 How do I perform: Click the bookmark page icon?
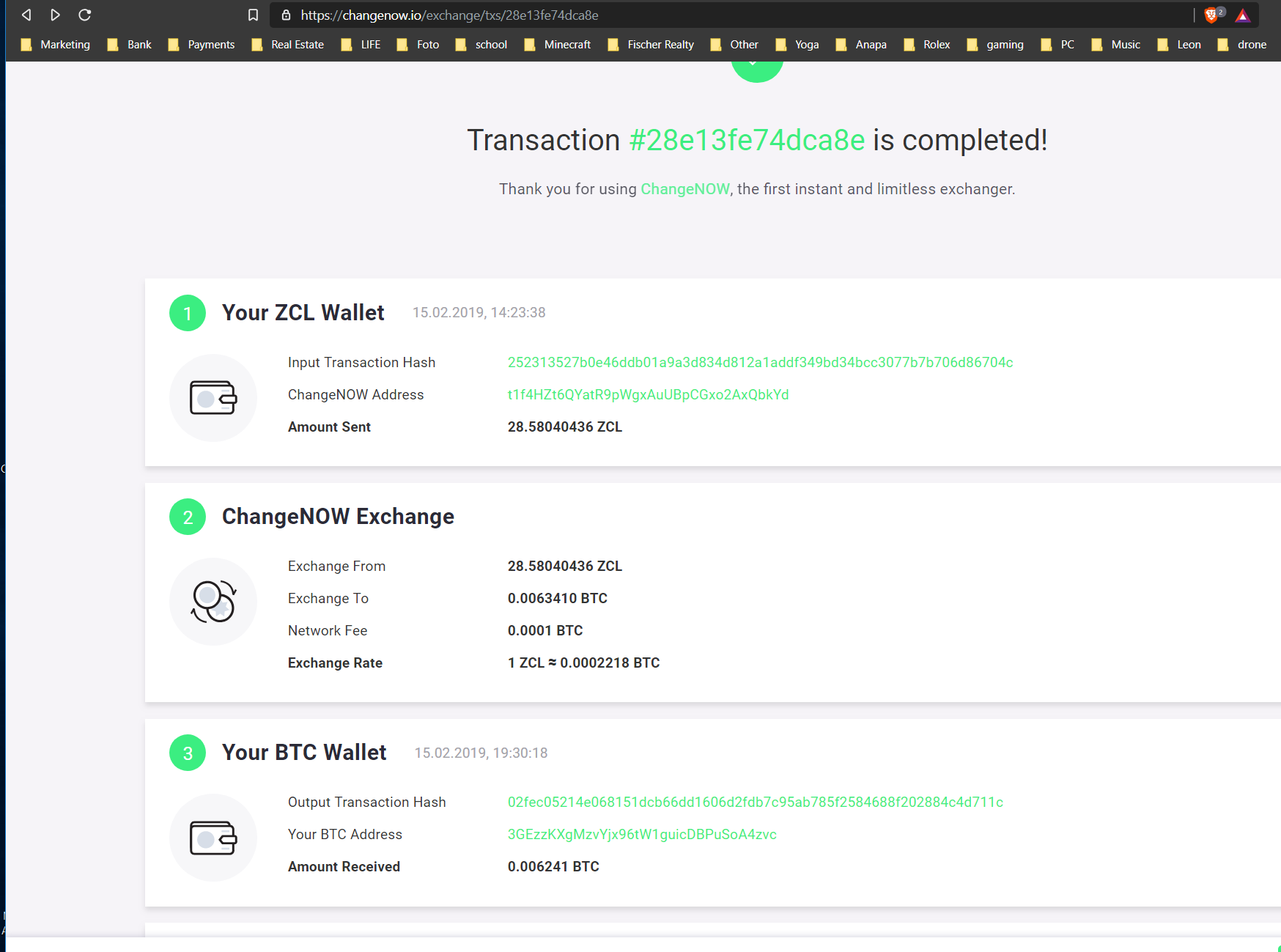(x=253, y=15)
